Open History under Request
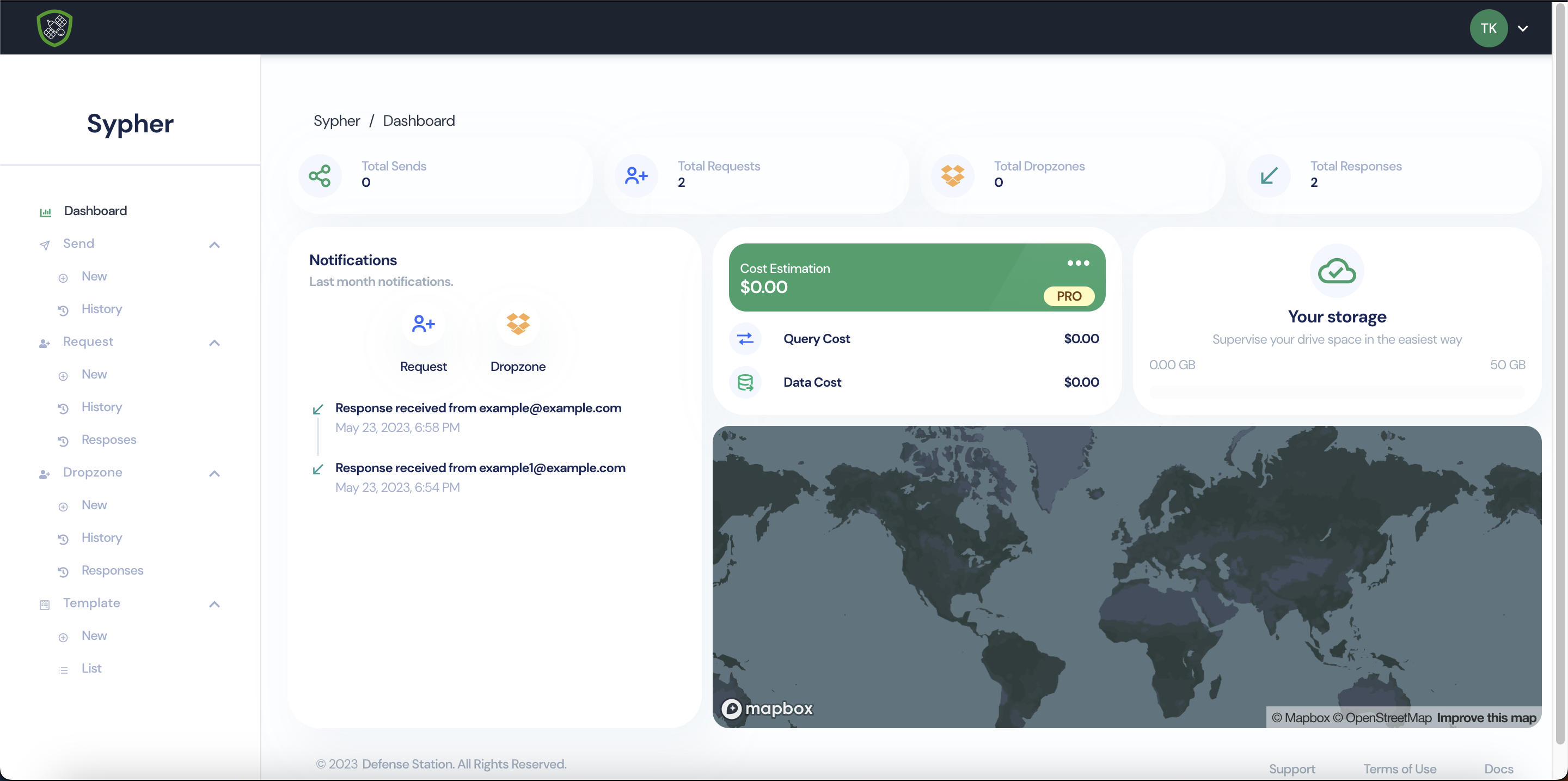This screenshot has height=781, width=1568. (x=102, y=407)
